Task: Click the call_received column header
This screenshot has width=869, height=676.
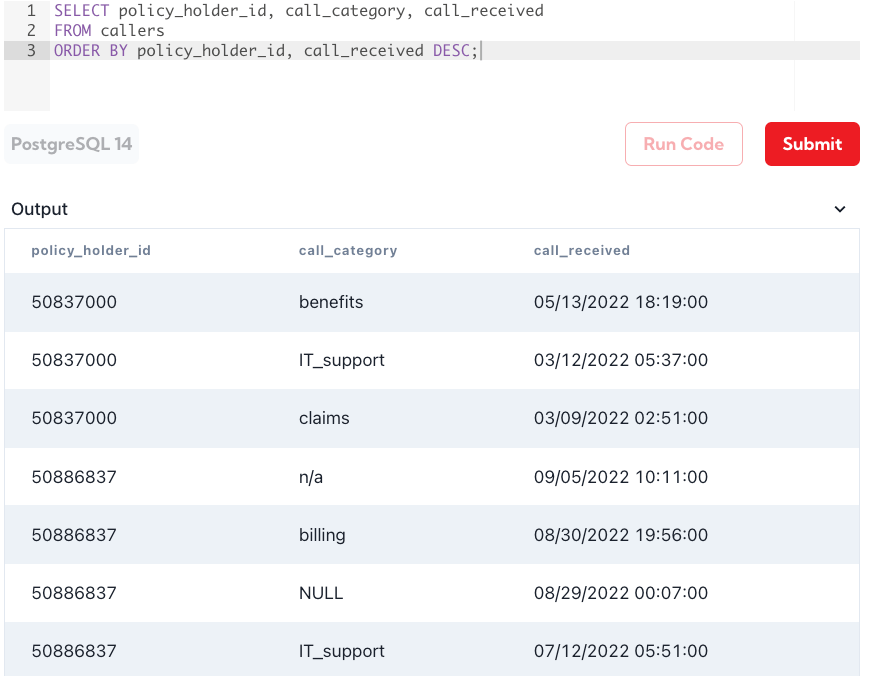Action: click(x=581, y=250)
